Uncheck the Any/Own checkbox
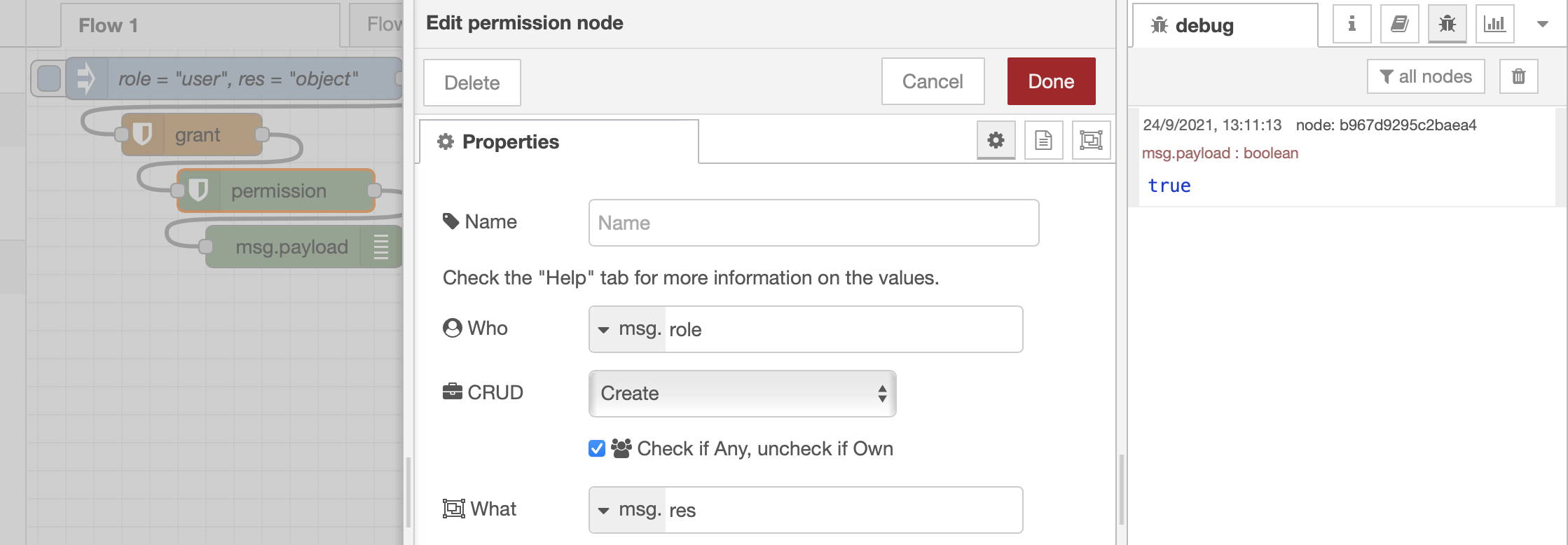Image resolution: width=1568 pixels, height=545 pixels. tap(597, 448)
